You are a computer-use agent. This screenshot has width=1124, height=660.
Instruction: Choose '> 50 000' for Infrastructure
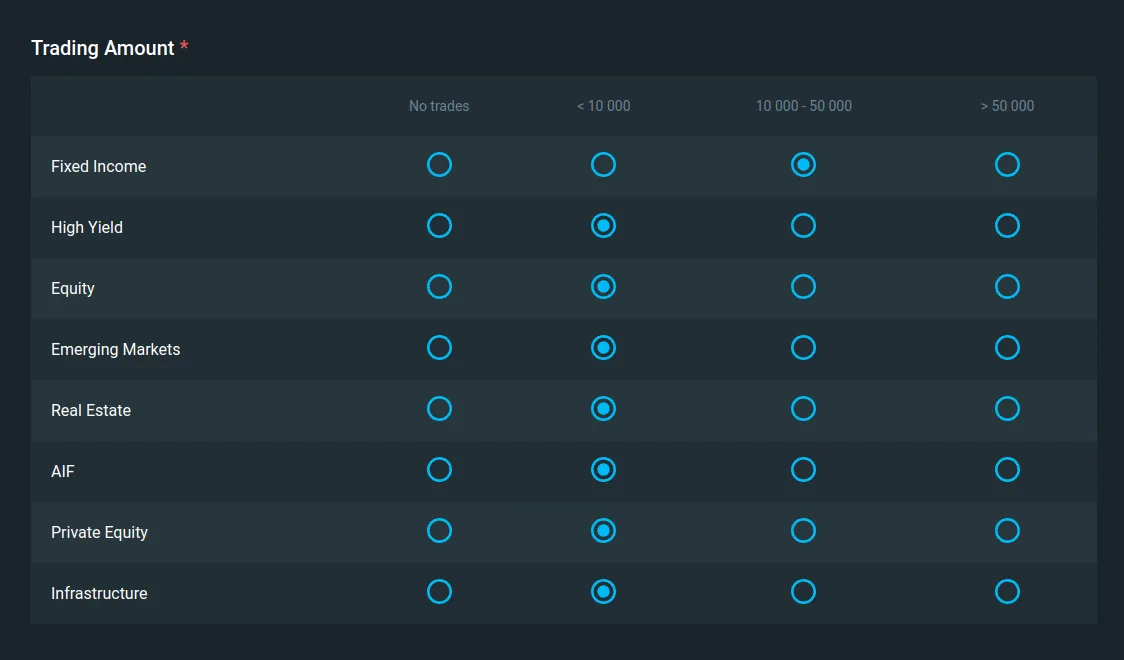pos(1007,592)
